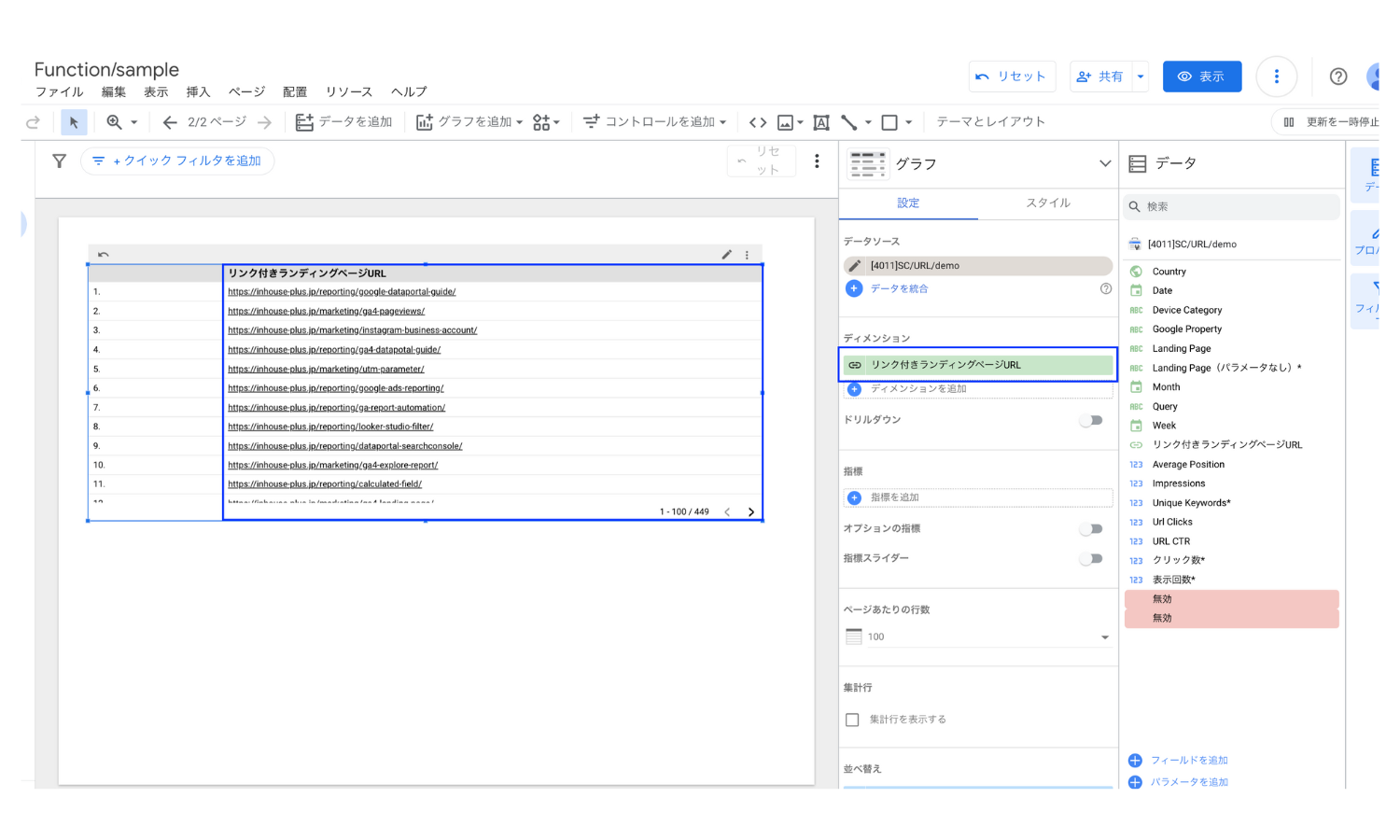Go to the previous page arrow
The image size is (1400, 840).
170,122
